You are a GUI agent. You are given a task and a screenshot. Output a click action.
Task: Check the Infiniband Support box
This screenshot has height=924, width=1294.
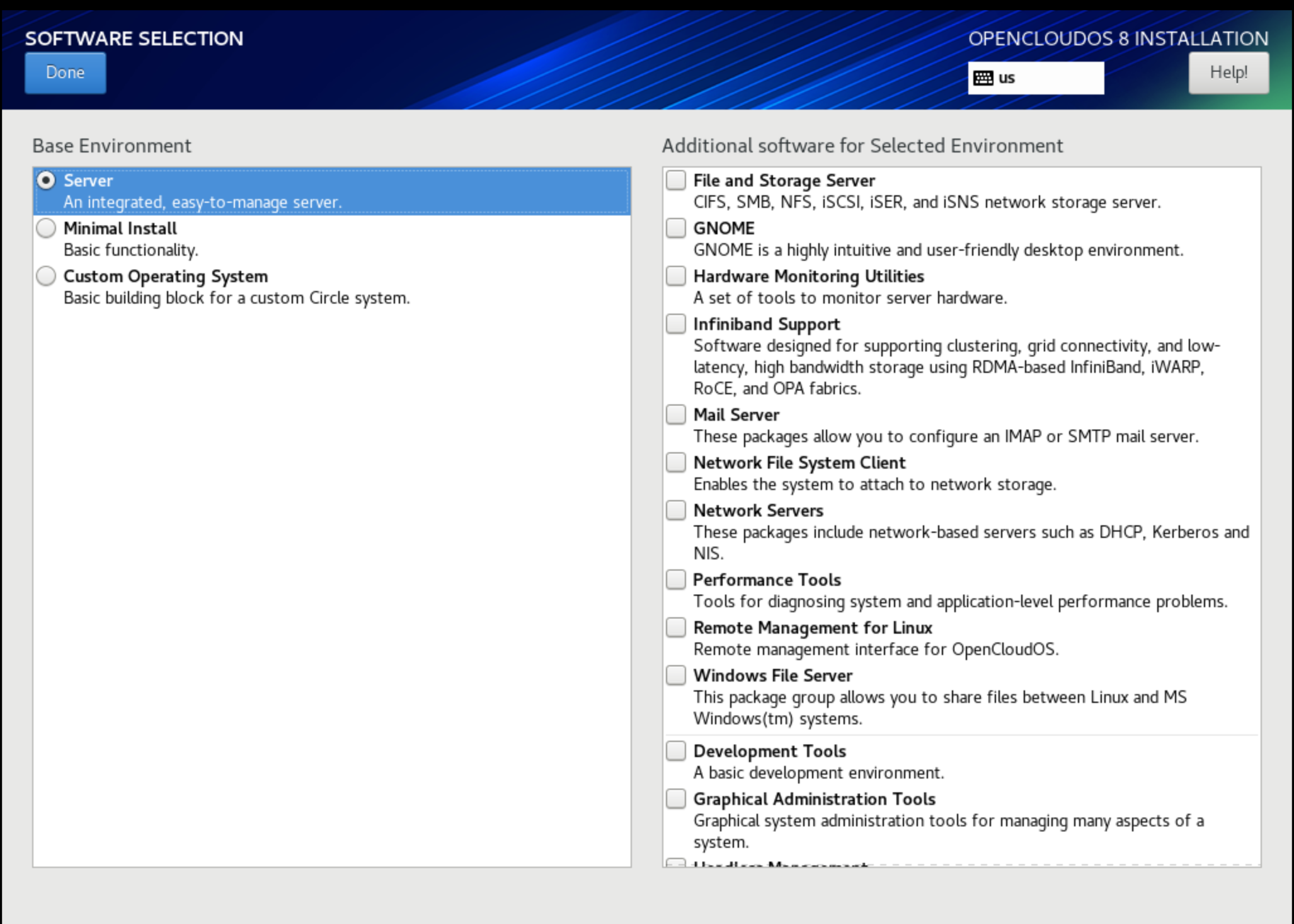676,324
